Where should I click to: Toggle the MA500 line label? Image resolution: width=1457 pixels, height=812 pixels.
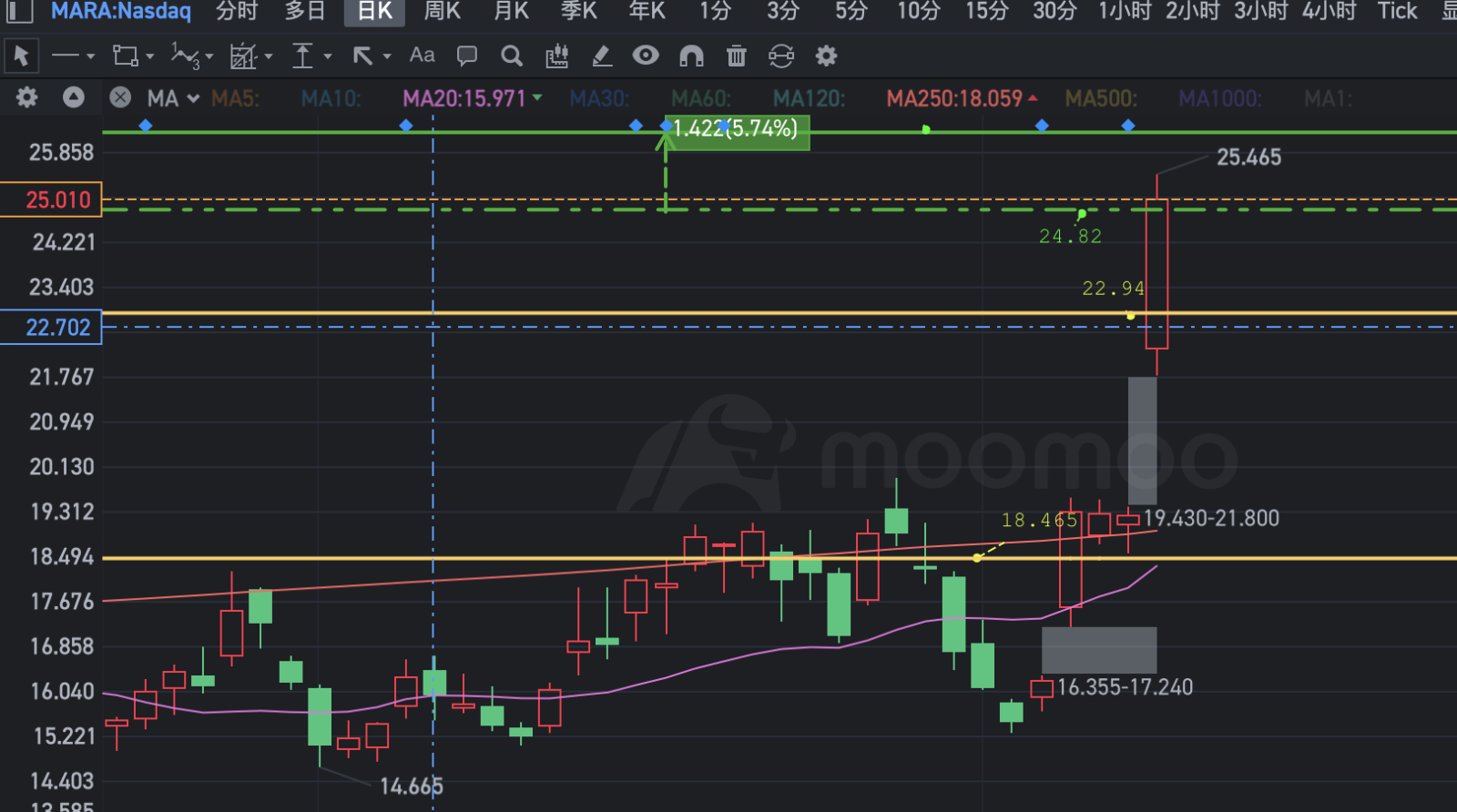click(x=1101, y=98)
